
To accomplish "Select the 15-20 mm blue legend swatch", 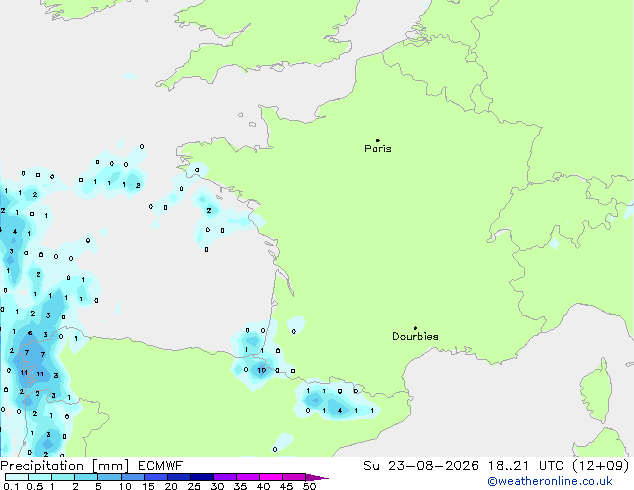I will [x=155, y=477].
